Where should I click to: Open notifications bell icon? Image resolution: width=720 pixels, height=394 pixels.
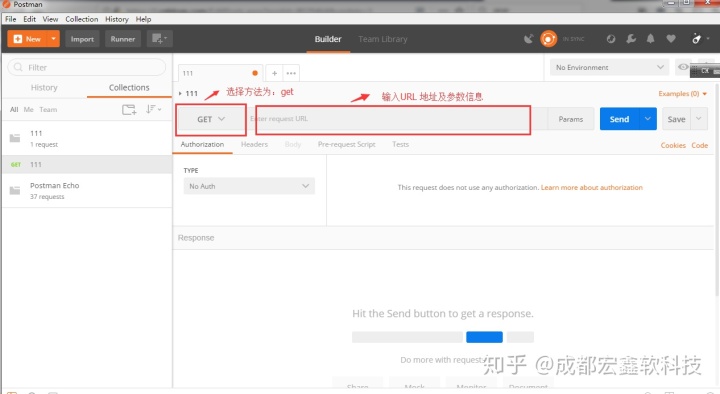coord(651,39)
